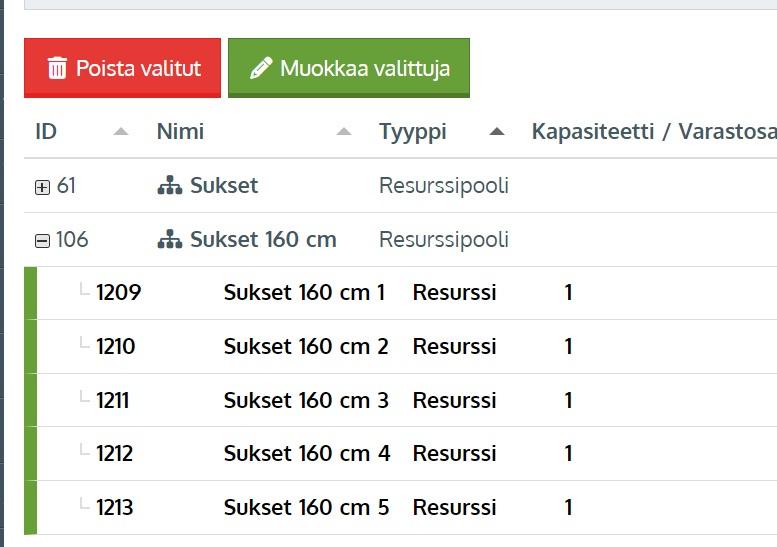Select the Sukset 160 cm 1 row

pos(400,293)
